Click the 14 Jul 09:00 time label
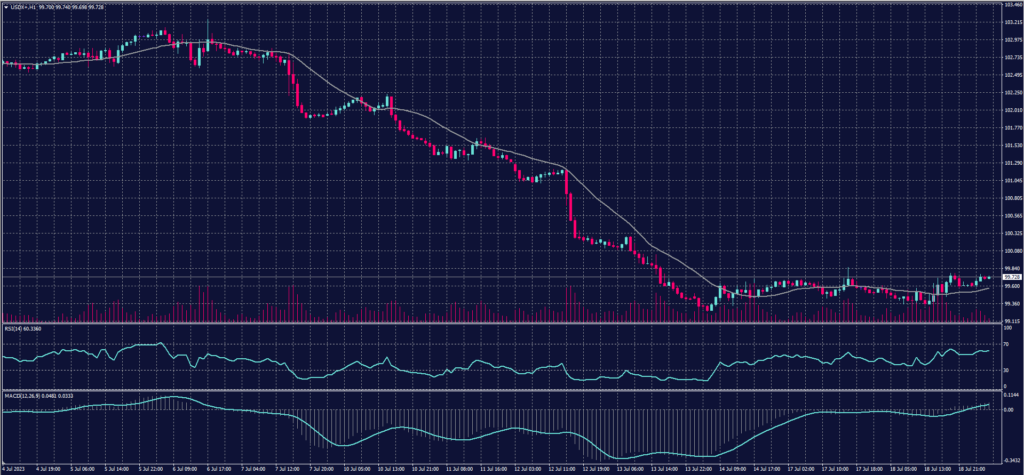This screenshot has width=1024, height=475. click(x=731, y=468)
